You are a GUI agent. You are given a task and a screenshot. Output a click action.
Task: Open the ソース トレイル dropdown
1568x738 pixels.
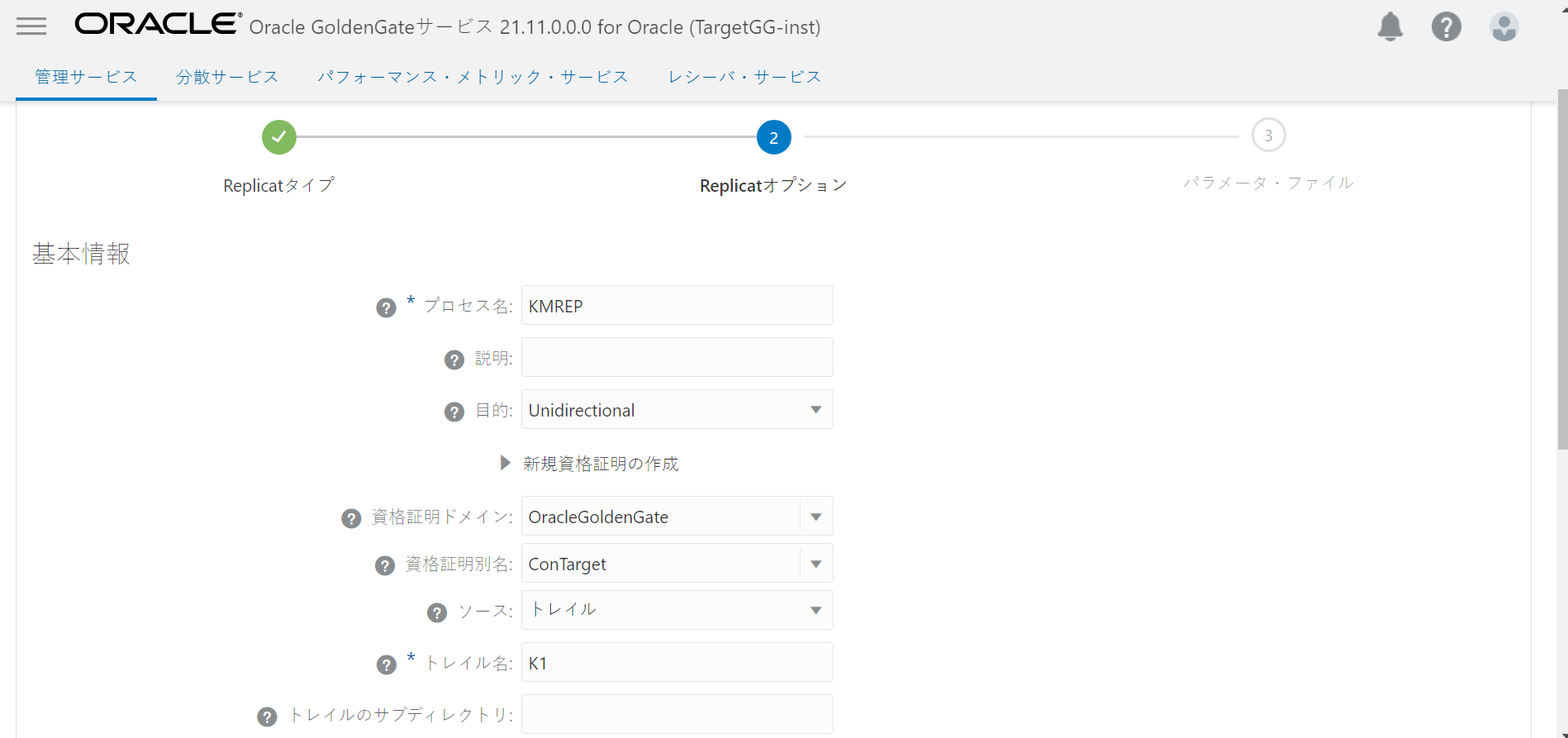(x=677, y=610)
